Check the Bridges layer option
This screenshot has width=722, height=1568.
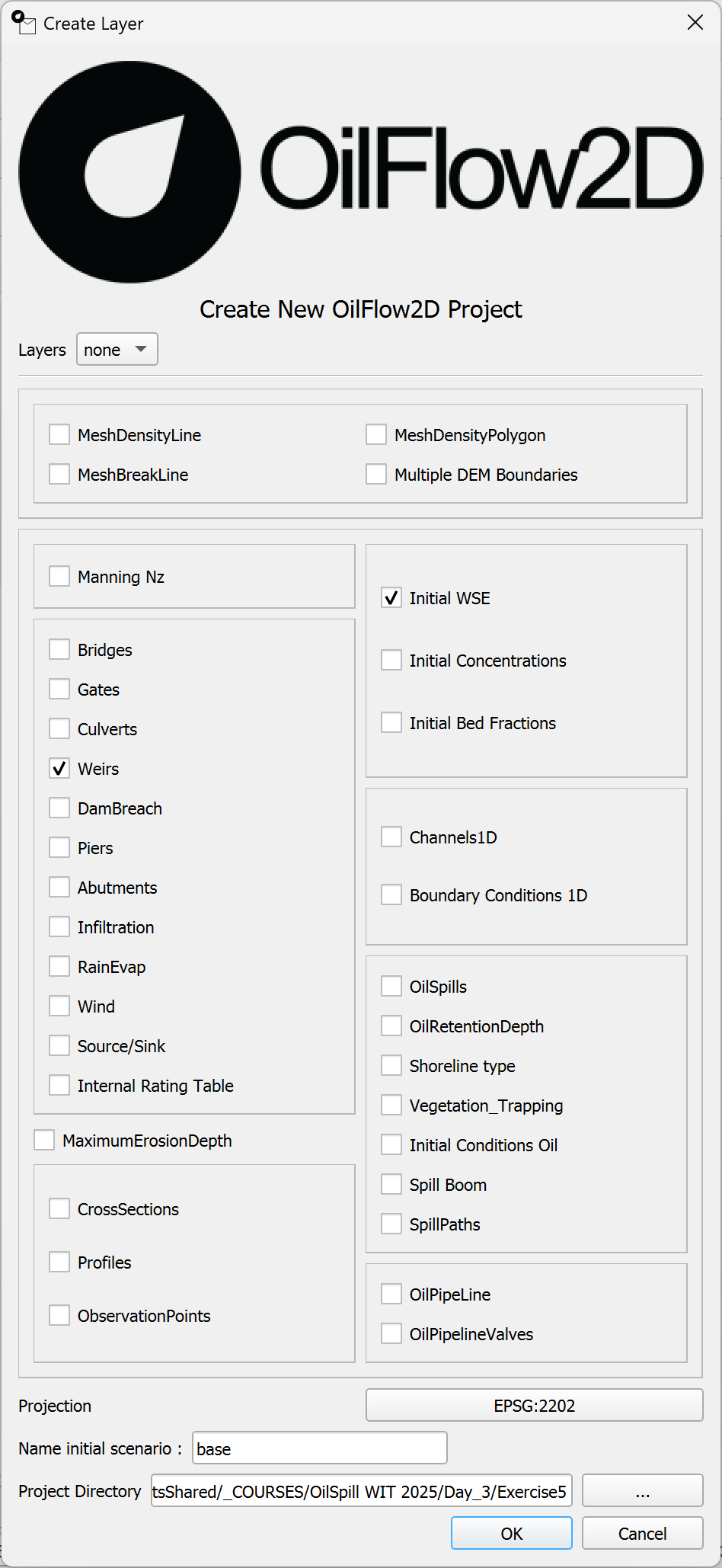point(59,650)
